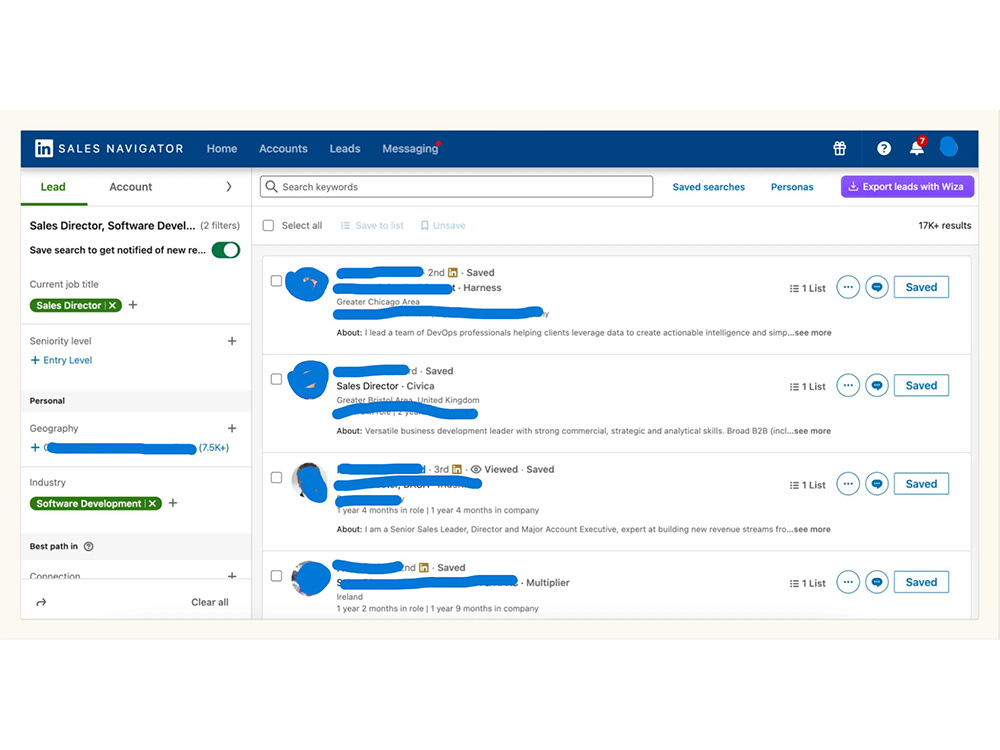The image size is (1000, 750).
Task: Click the 17K+ results count
Action: [x=945, y=225]
